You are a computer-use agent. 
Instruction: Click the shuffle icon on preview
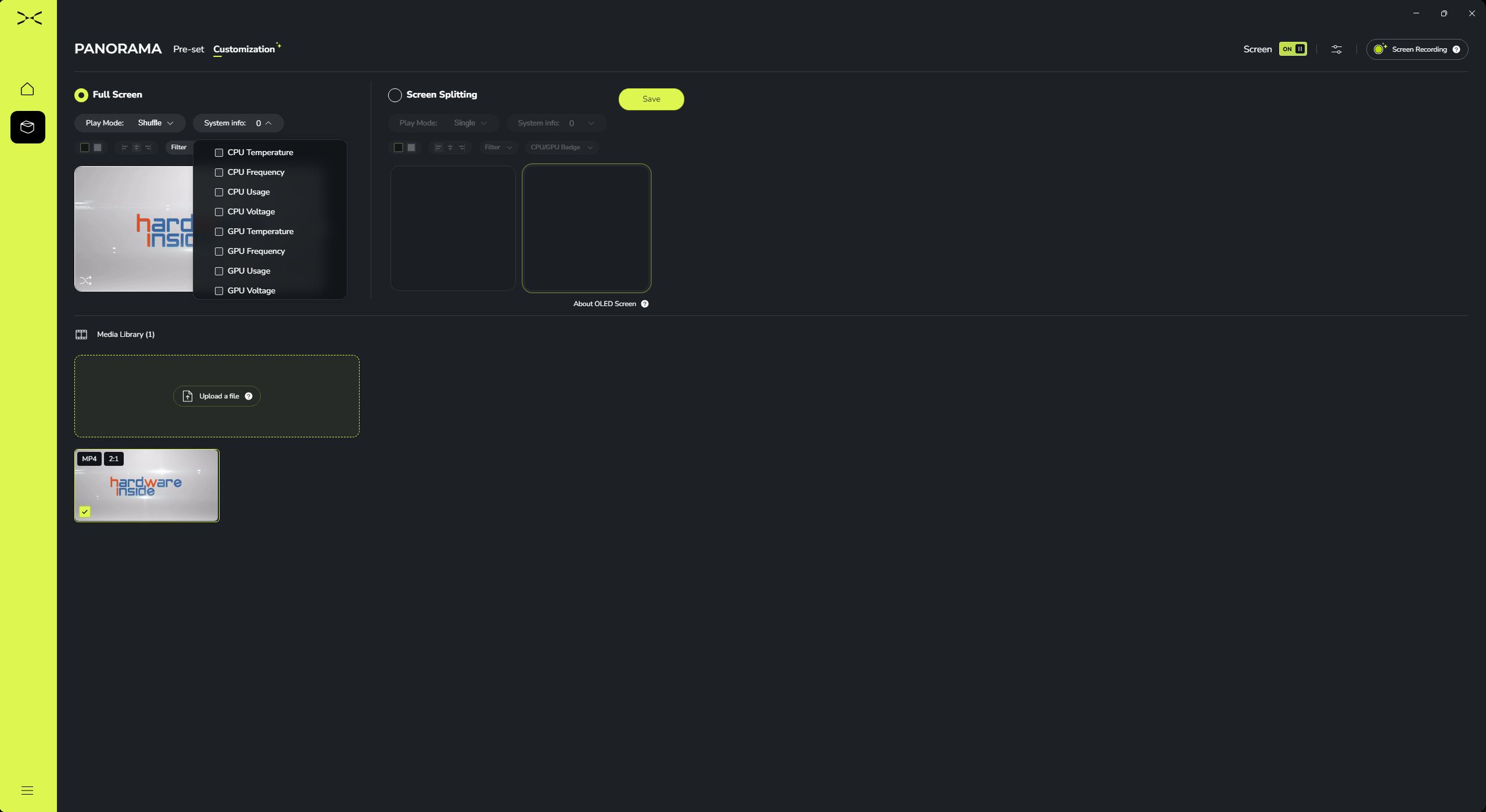[86, 281]
